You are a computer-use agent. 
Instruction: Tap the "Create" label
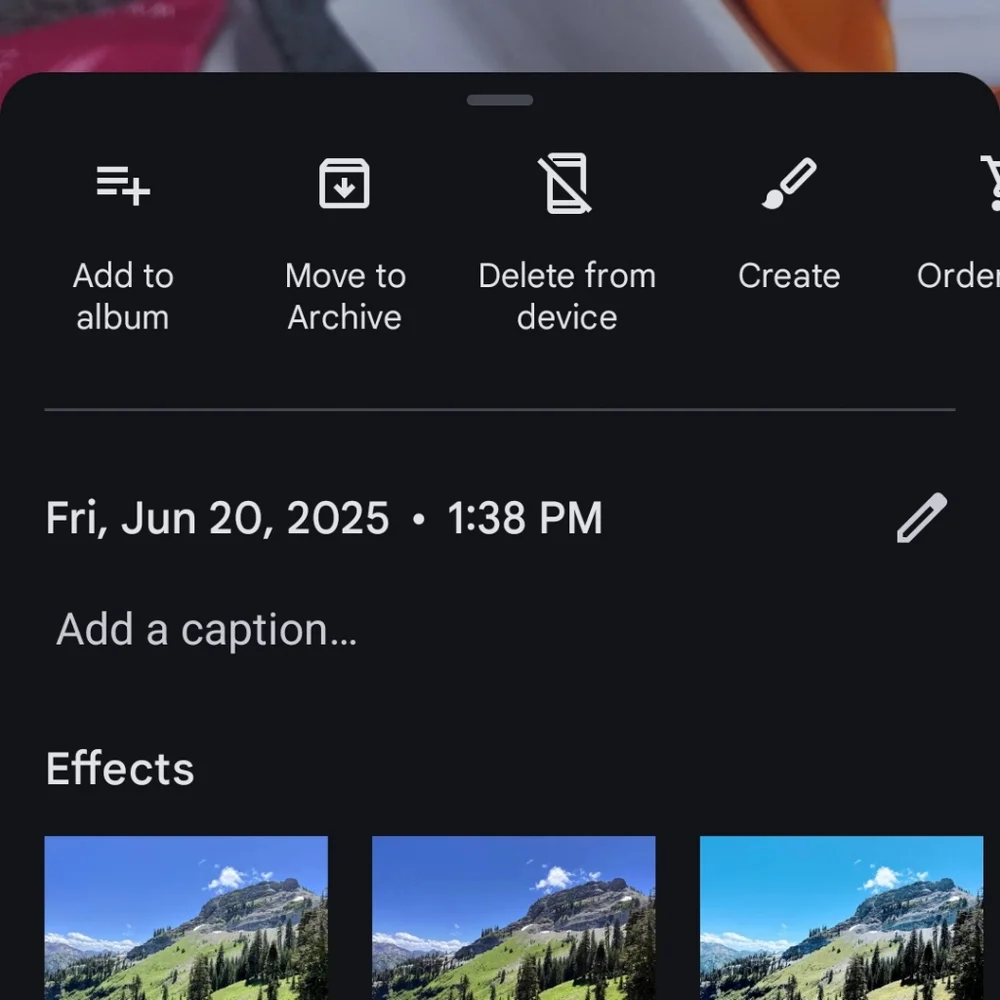[x=789, y=276]
